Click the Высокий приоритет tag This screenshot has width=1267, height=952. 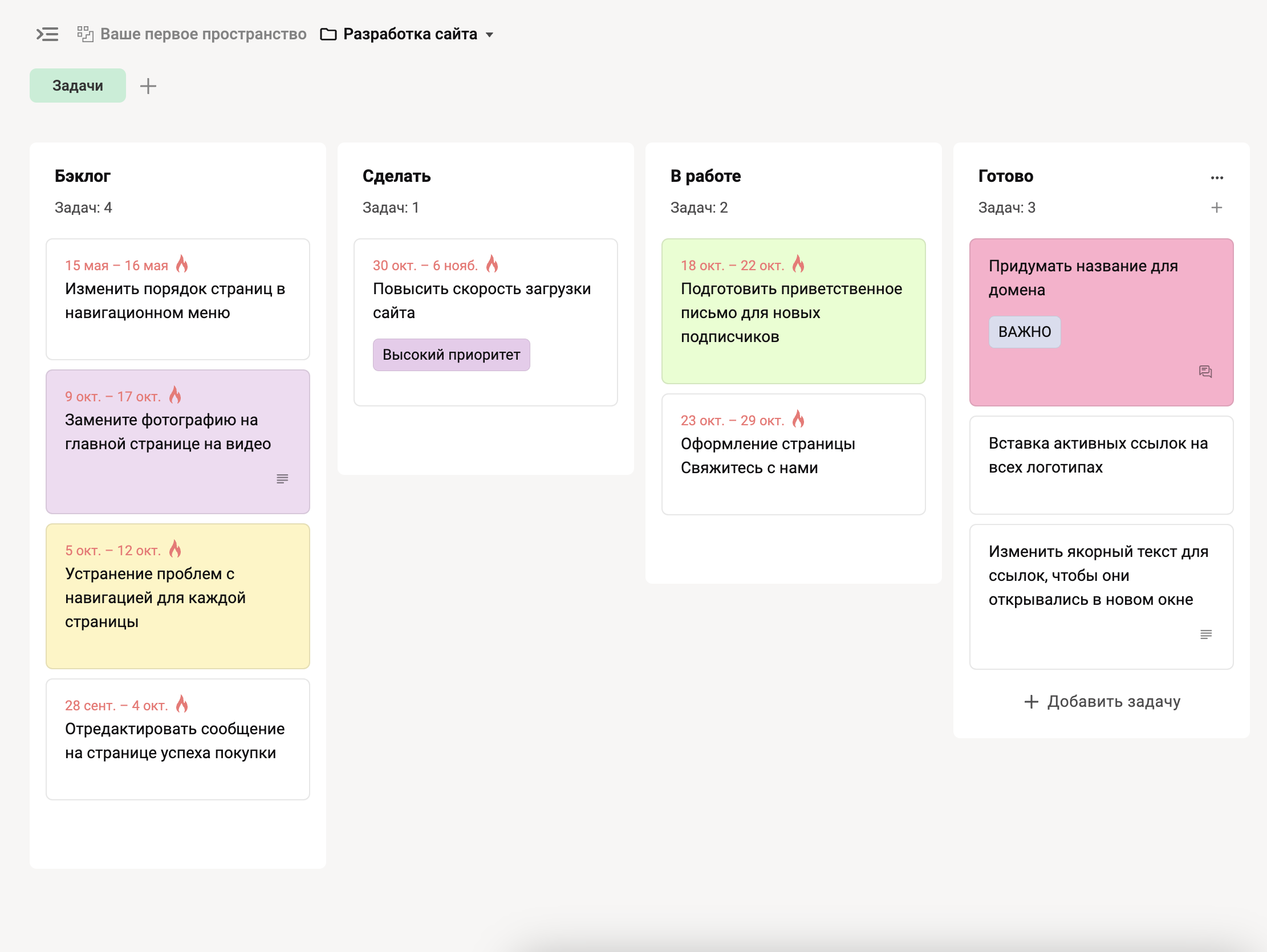pos(452,355)
